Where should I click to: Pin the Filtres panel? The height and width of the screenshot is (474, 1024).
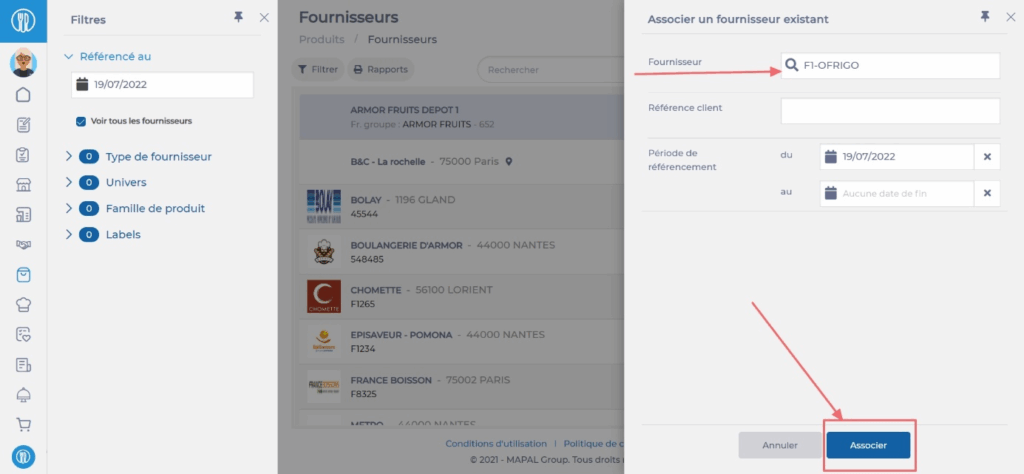238,17
